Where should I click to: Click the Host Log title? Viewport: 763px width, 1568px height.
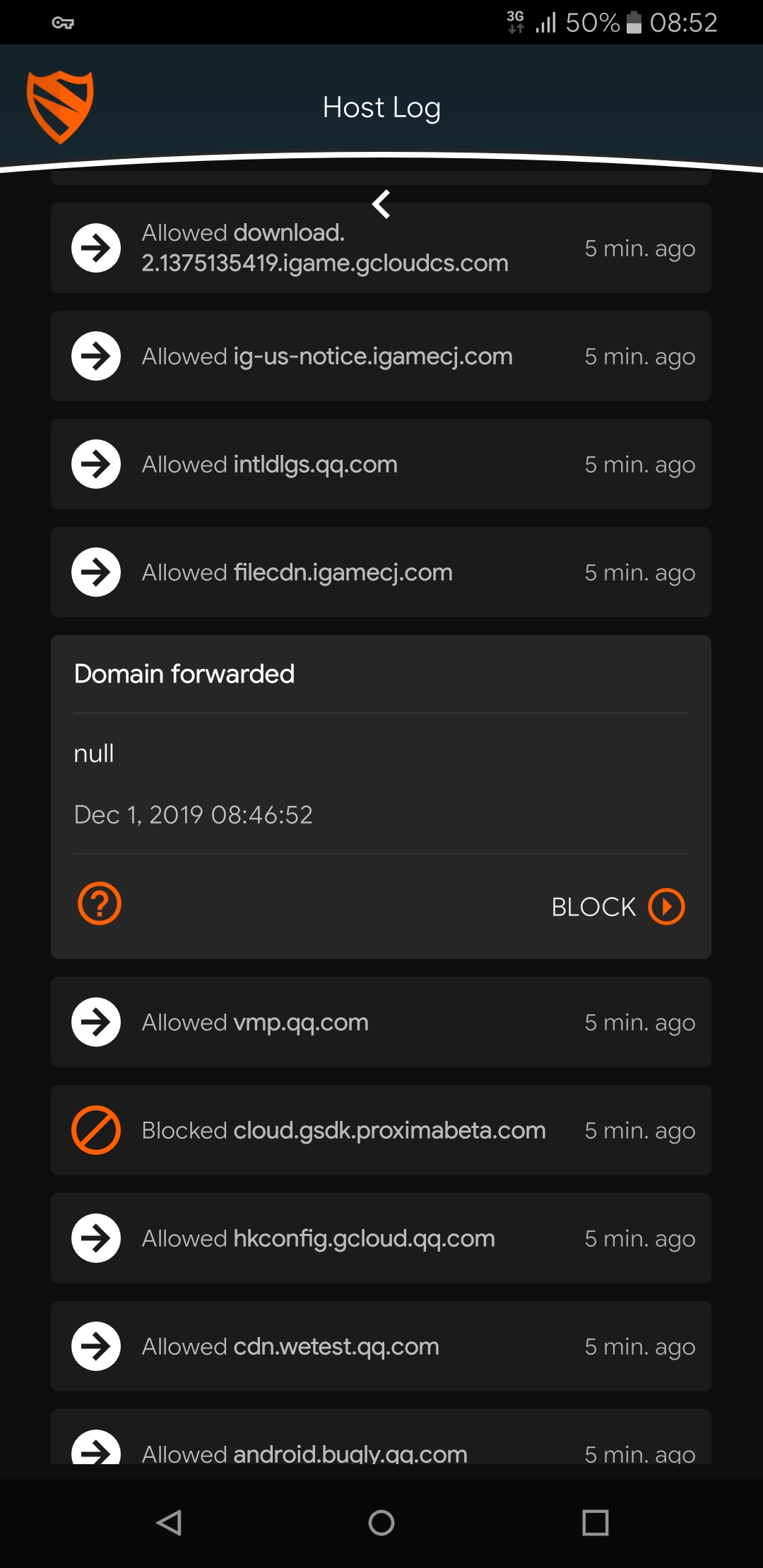click(x=381, y=107)
